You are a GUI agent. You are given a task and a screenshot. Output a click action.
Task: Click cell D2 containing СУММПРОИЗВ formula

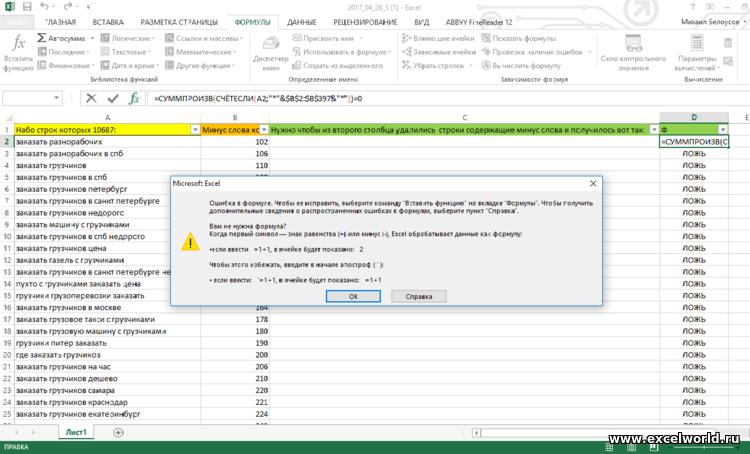[x=694, y=142]
